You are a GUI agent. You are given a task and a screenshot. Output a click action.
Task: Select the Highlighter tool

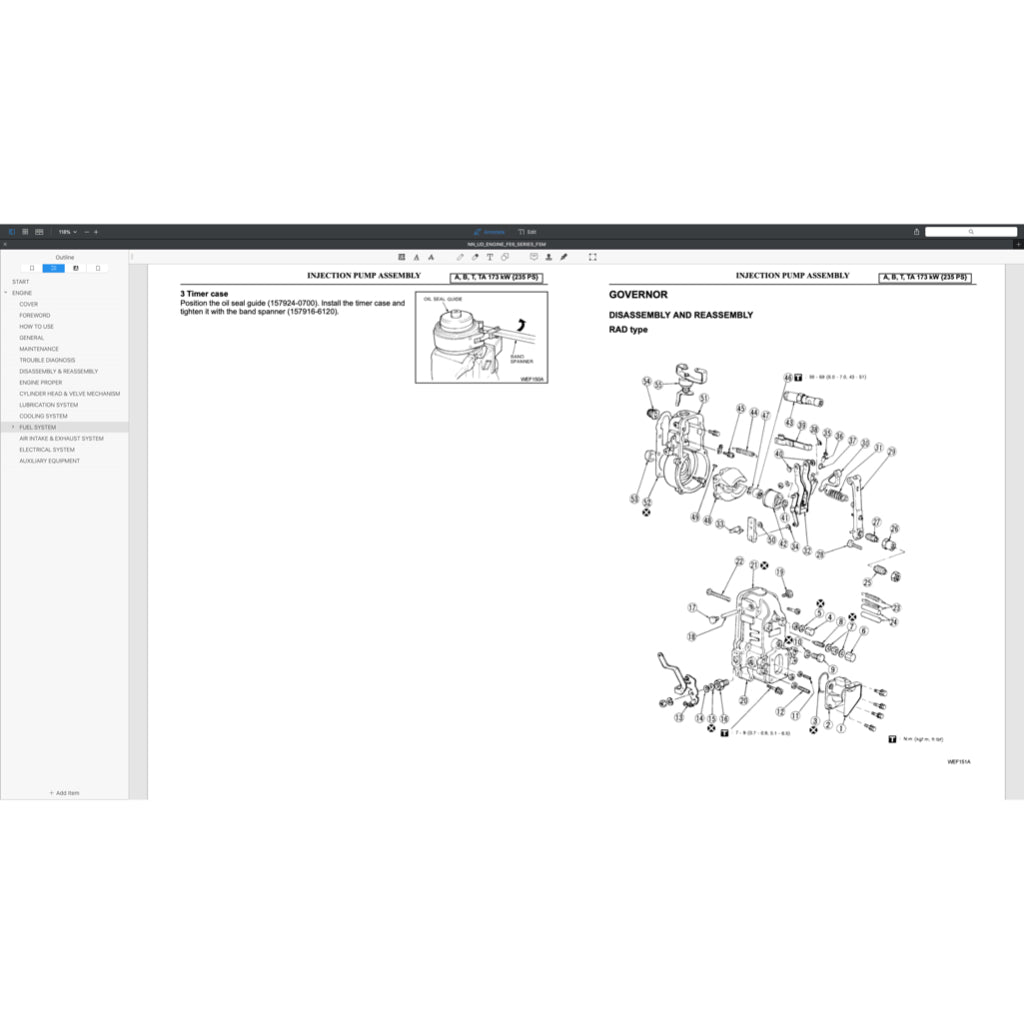pos(474,257)
